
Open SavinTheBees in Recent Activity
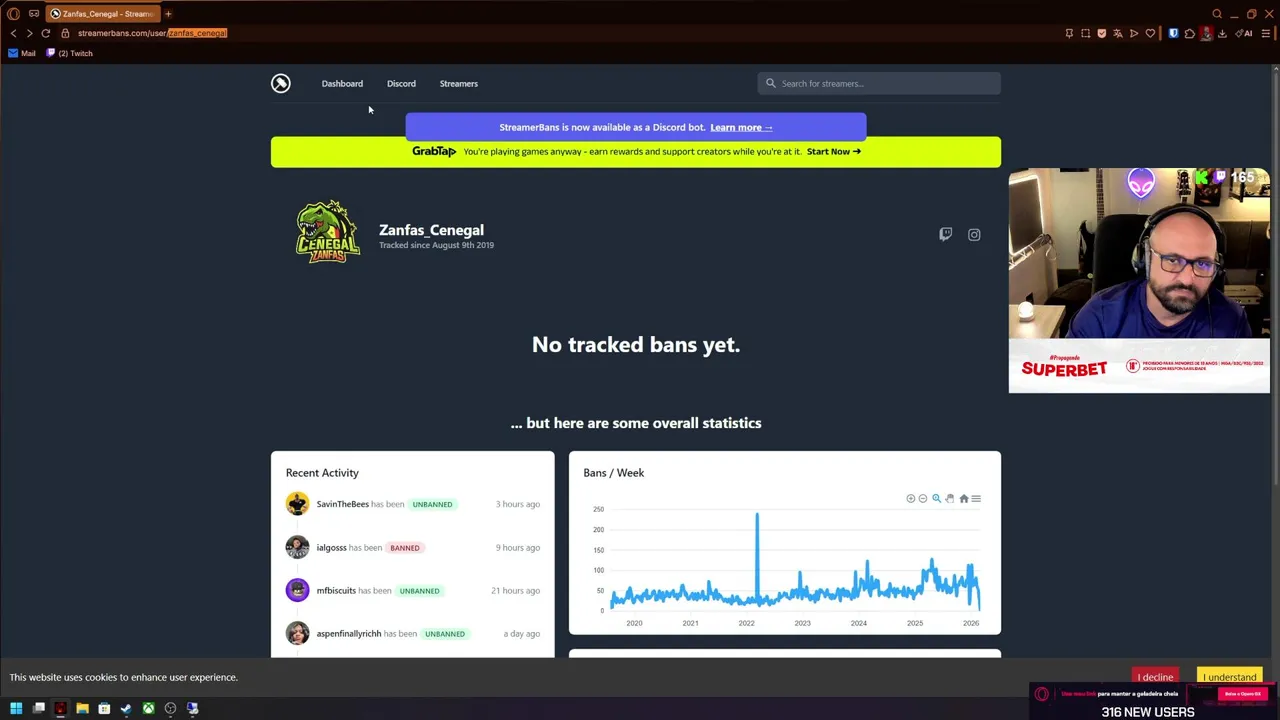pos(342,504)
